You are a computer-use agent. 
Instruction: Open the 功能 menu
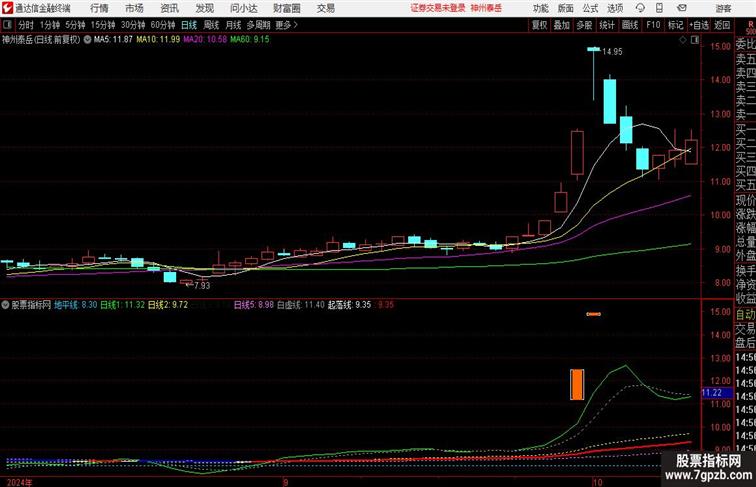click(x=540, y=8)
